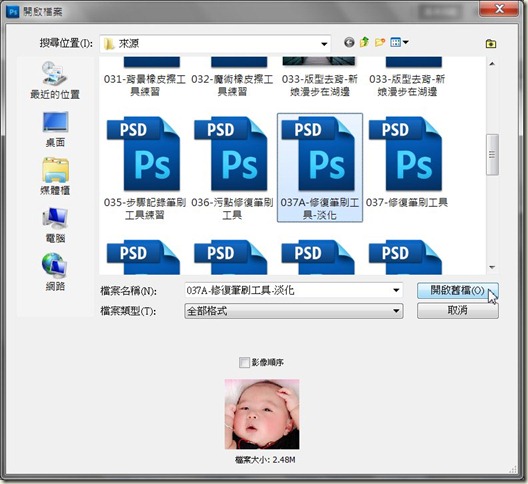This screenshot has height=484, width=528.
Task: Go back to last visited folder
Action: [x=349, y=42]
